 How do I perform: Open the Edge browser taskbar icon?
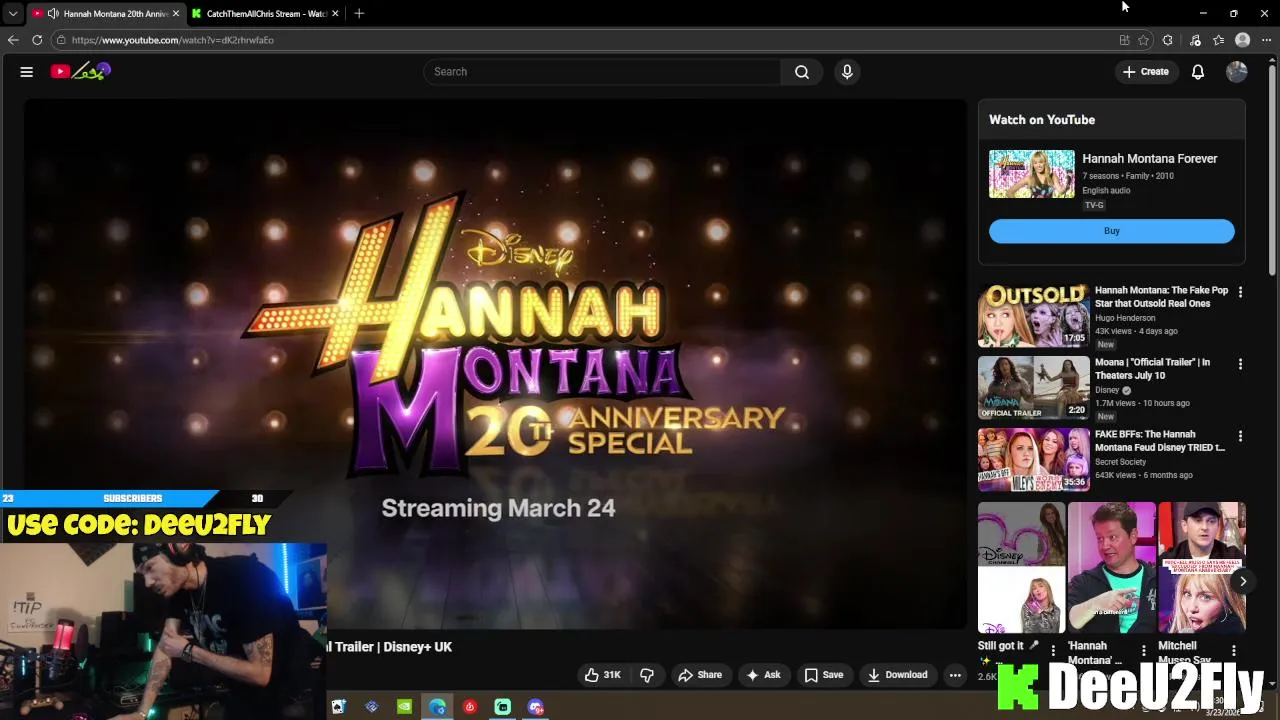coord(437,707)
